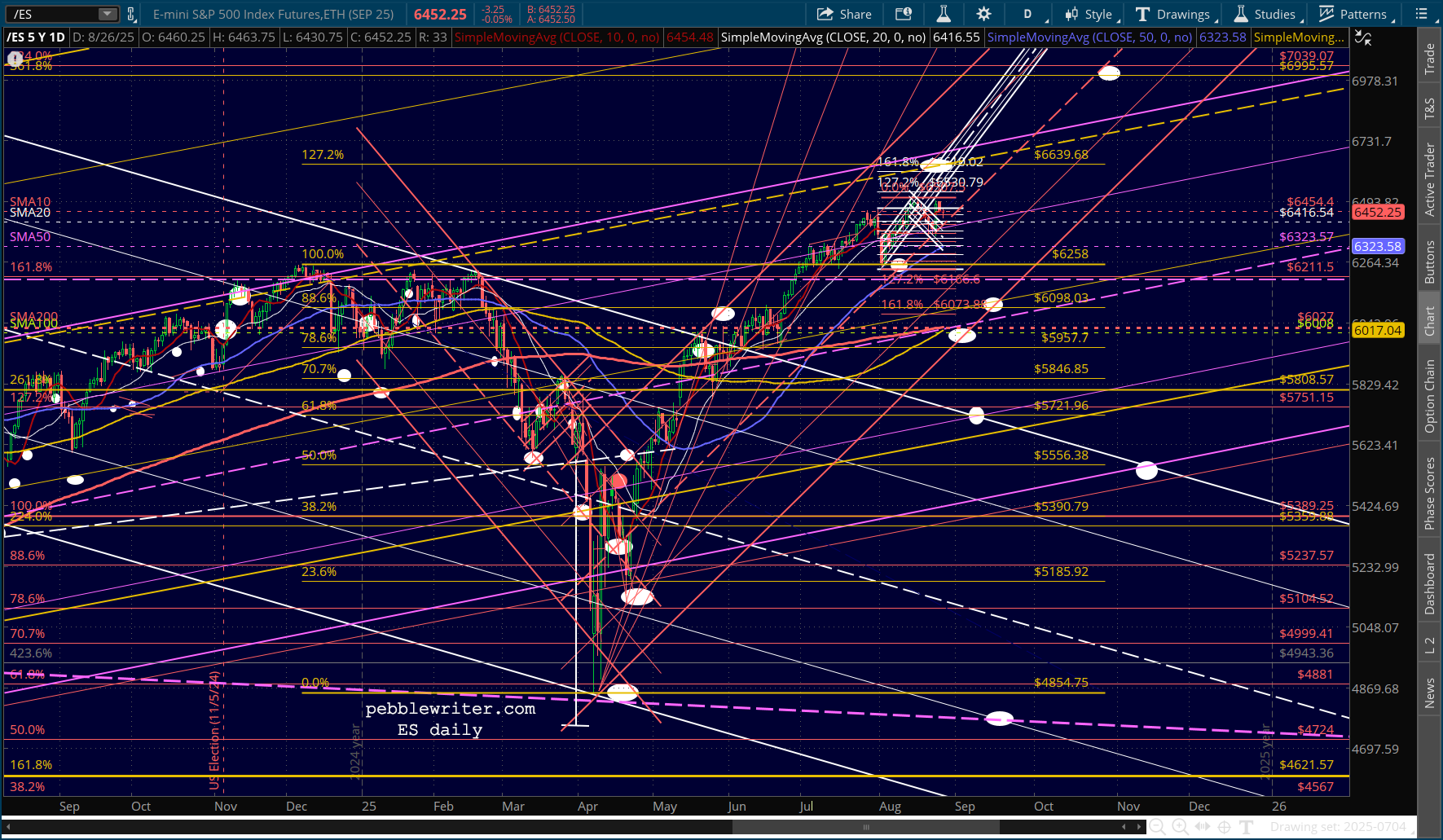The image size is (1443, 840).
Task: Click the /ES 5 Y 1D chart header
Action: 36,37
